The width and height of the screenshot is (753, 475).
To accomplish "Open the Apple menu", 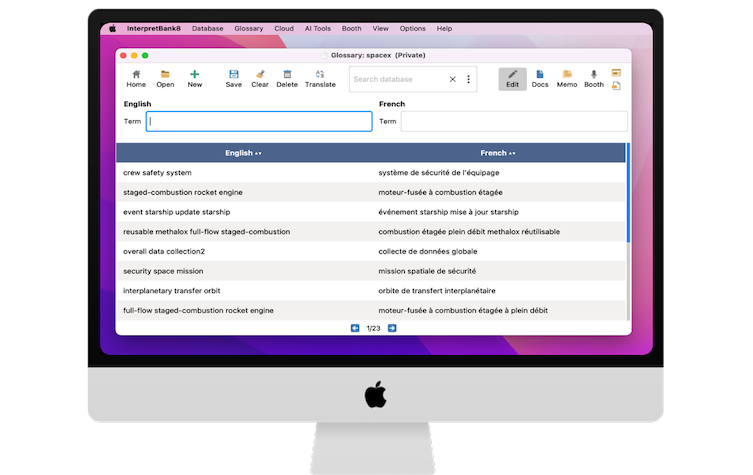I will pos(112,28).
